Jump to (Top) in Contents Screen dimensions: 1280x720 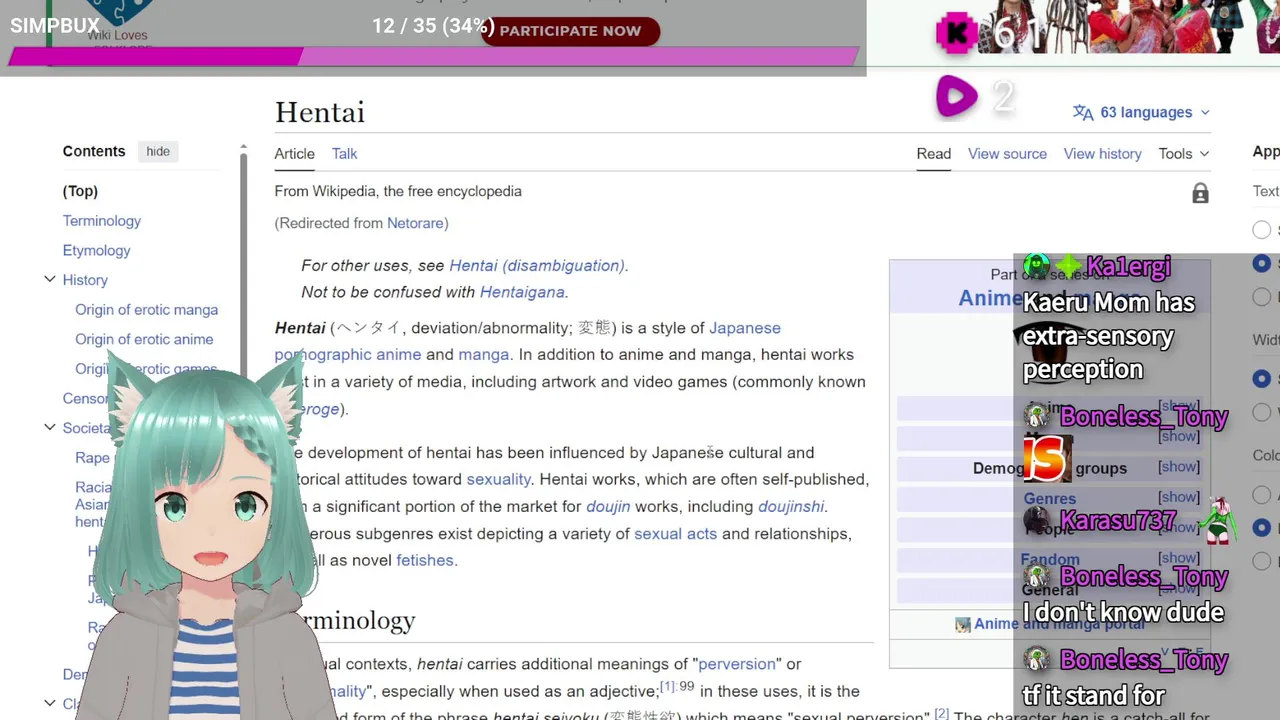[80, 191]
